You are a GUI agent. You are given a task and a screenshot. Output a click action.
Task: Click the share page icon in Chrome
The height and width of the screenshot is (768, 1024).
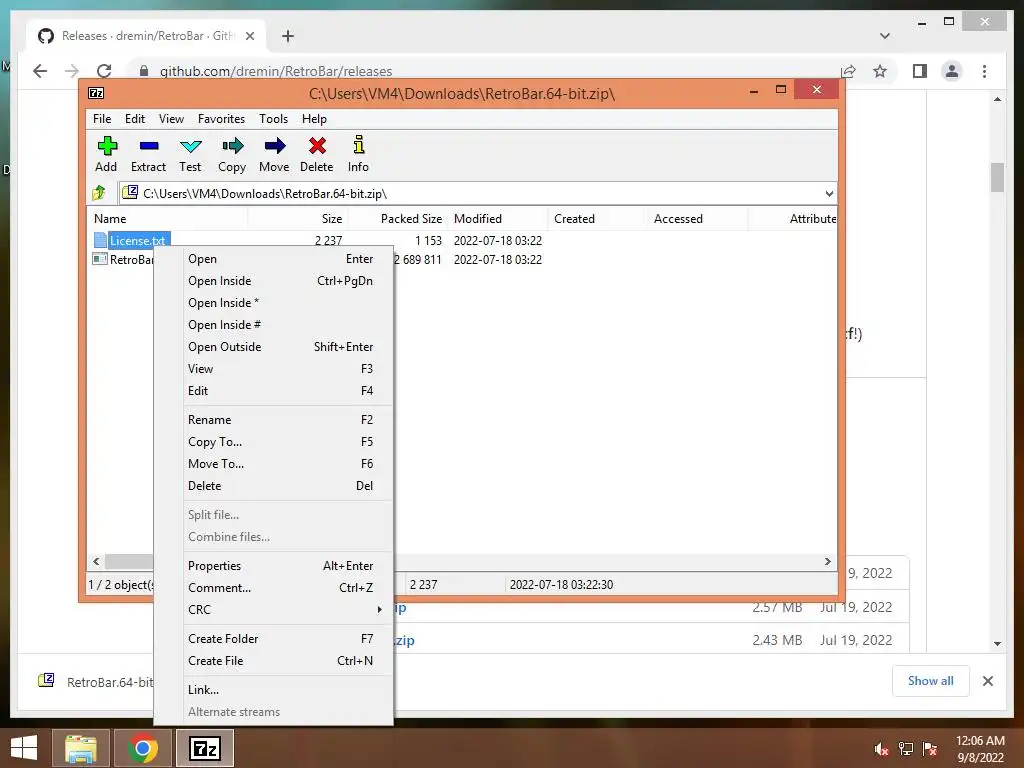click(848, 71)
